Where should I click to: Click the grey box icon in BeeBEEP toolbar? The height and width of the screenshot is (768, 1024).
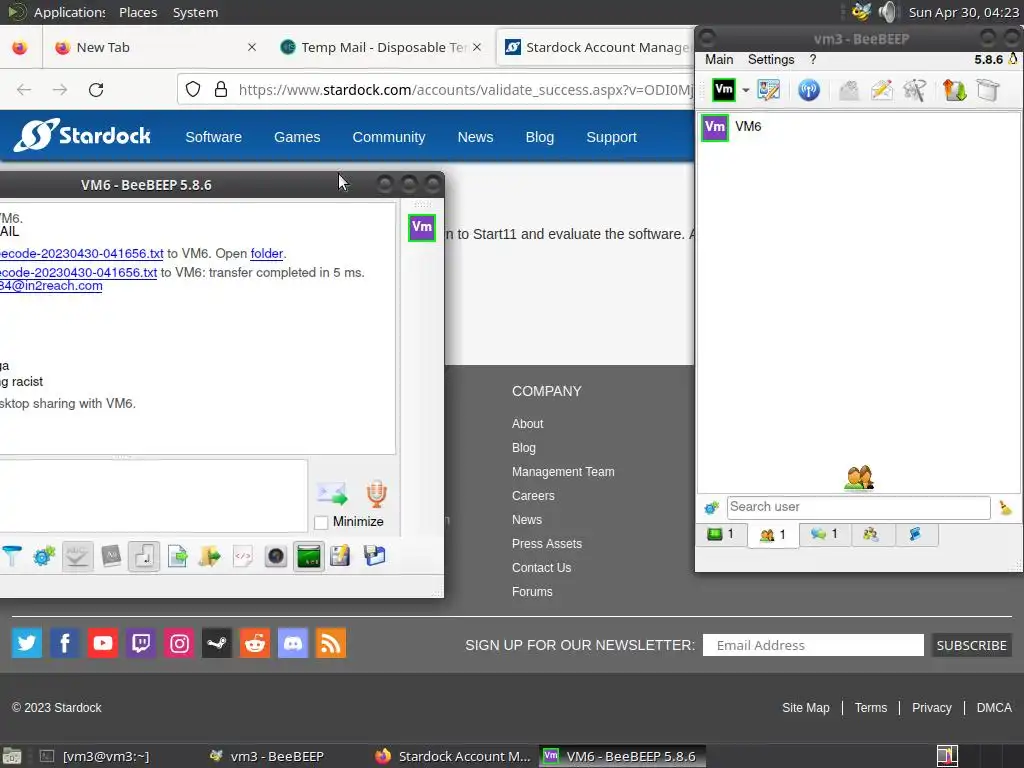[x=988, y=90]
